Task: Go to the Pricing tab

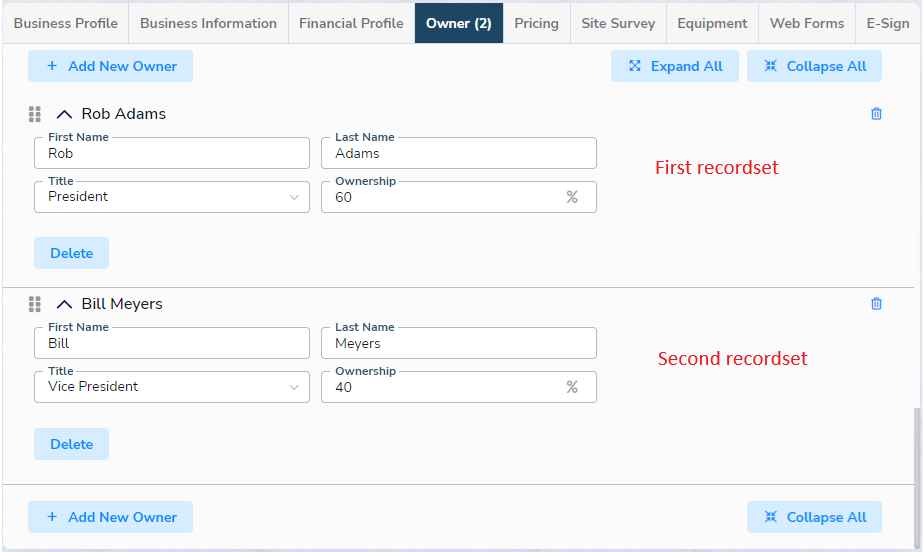Action: click(536, 23)
